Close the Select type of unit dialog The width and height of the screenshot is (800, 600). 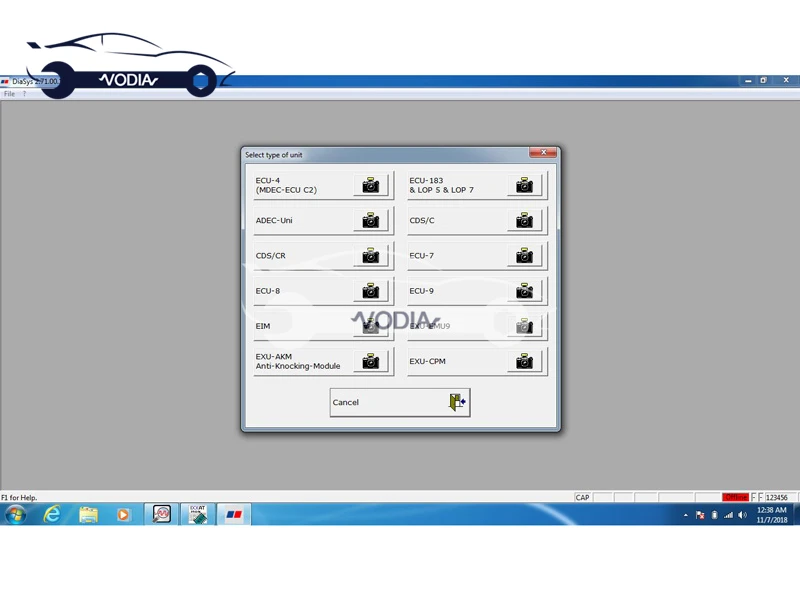(543, 153)
